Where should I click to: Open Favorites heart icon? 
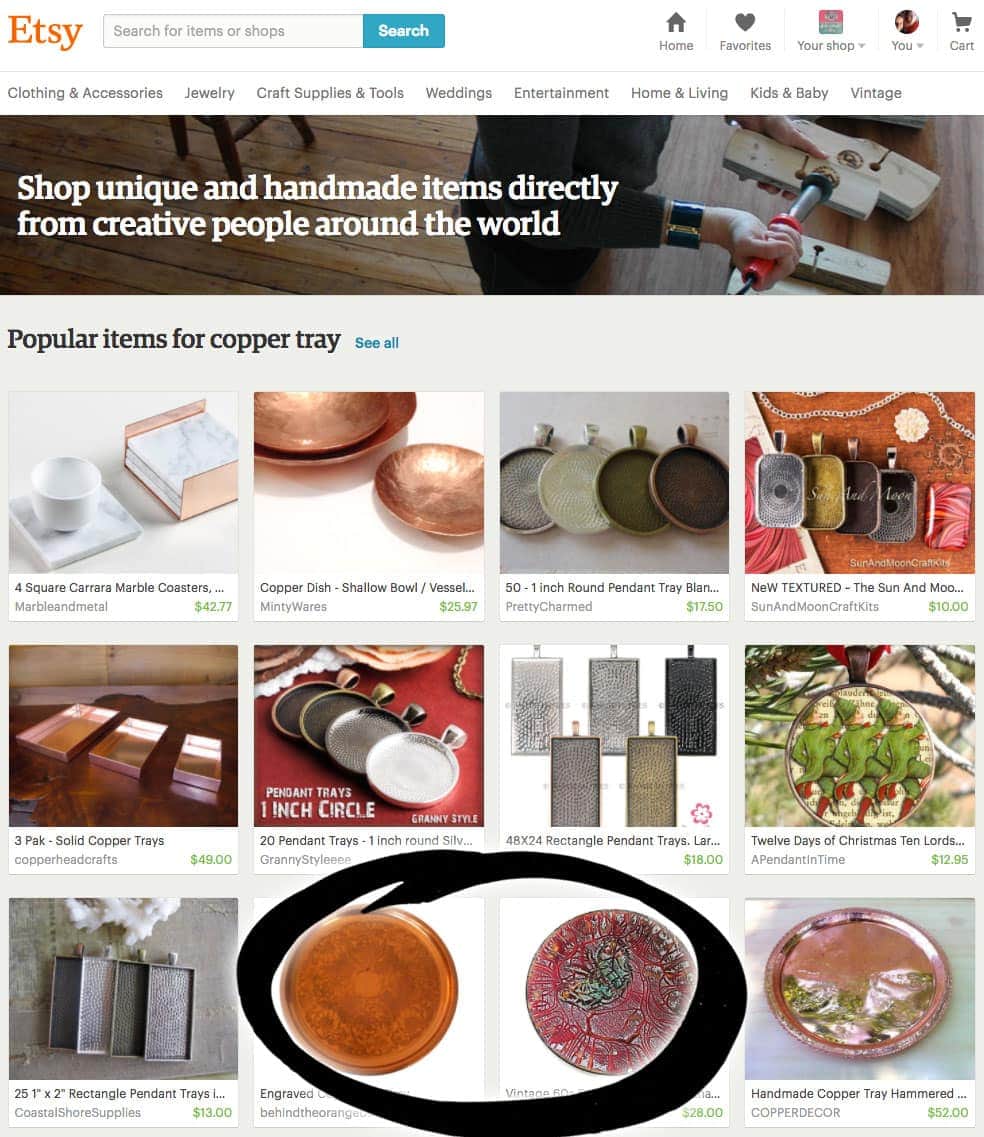745,22
